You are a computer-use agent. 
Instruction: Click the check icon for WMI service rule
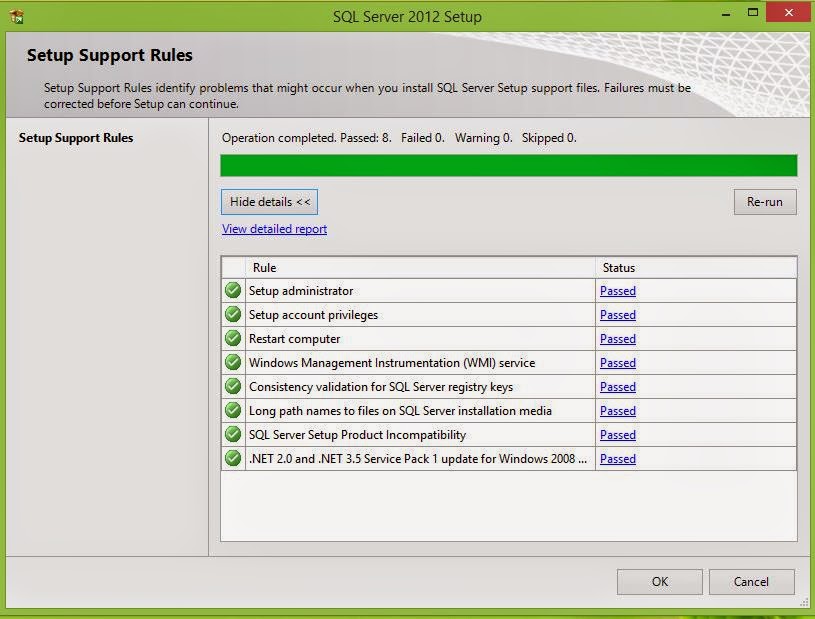233,362
